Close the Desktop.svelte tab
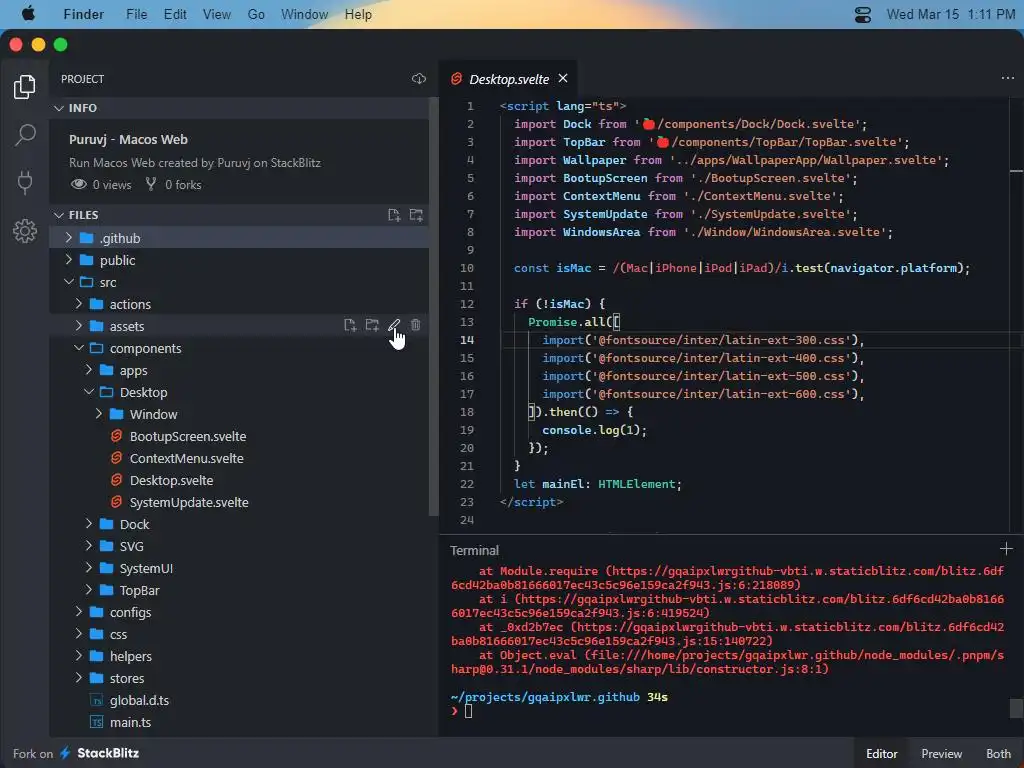This screenshot has height=768, width=1024. [x=563, y=78]
